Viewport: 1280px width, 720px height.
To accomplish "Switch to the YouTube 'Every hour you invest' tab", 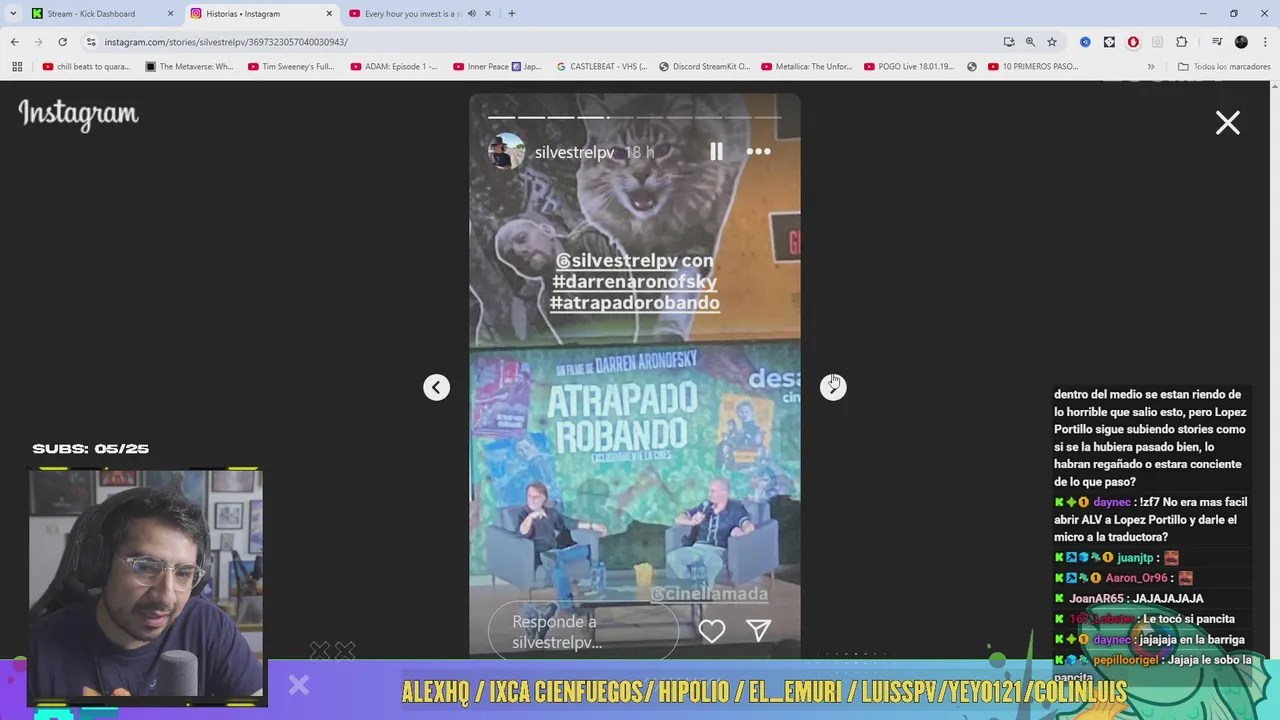I will [x=412, y=14].
